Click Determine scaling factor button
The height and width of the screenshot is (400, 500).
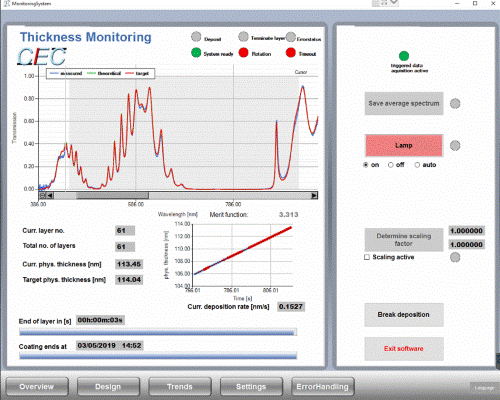404,240
